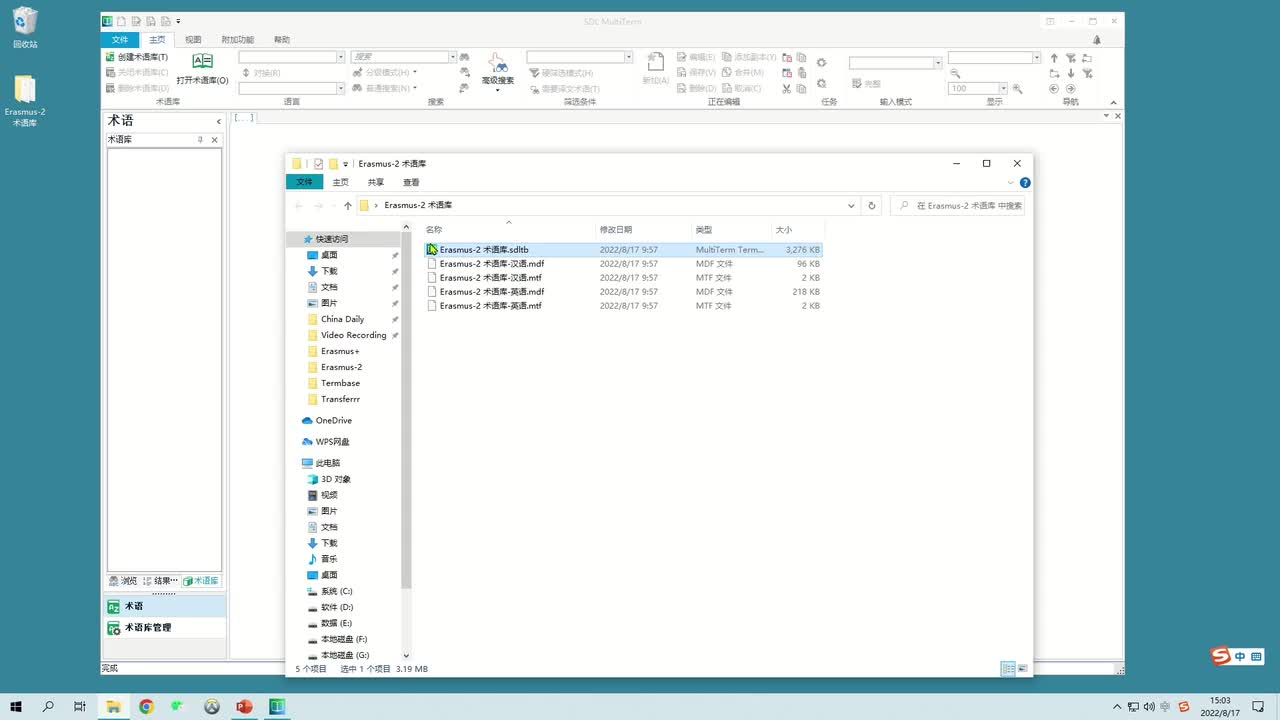Viewport: 1280px width, 720px height.
Task: Select the Erasmus-2 术语库.sdltb file
Action: pyautogui.click(x=484, y=249)
